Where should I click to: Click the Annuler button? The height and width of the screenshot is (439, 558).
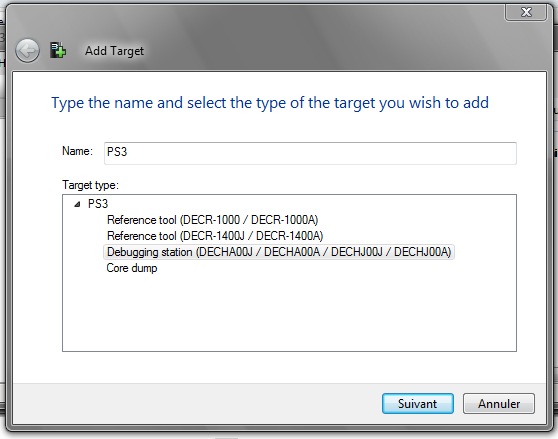tap(499, 403)
